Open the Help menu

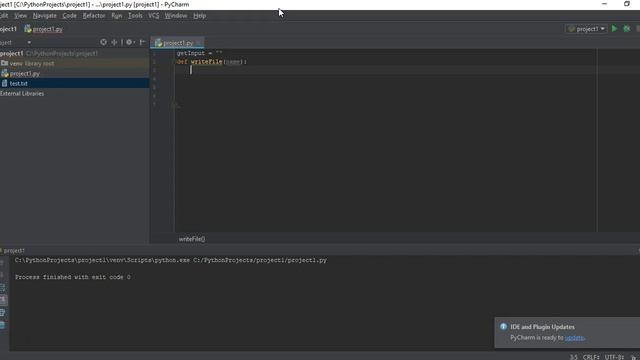(200, 16)
